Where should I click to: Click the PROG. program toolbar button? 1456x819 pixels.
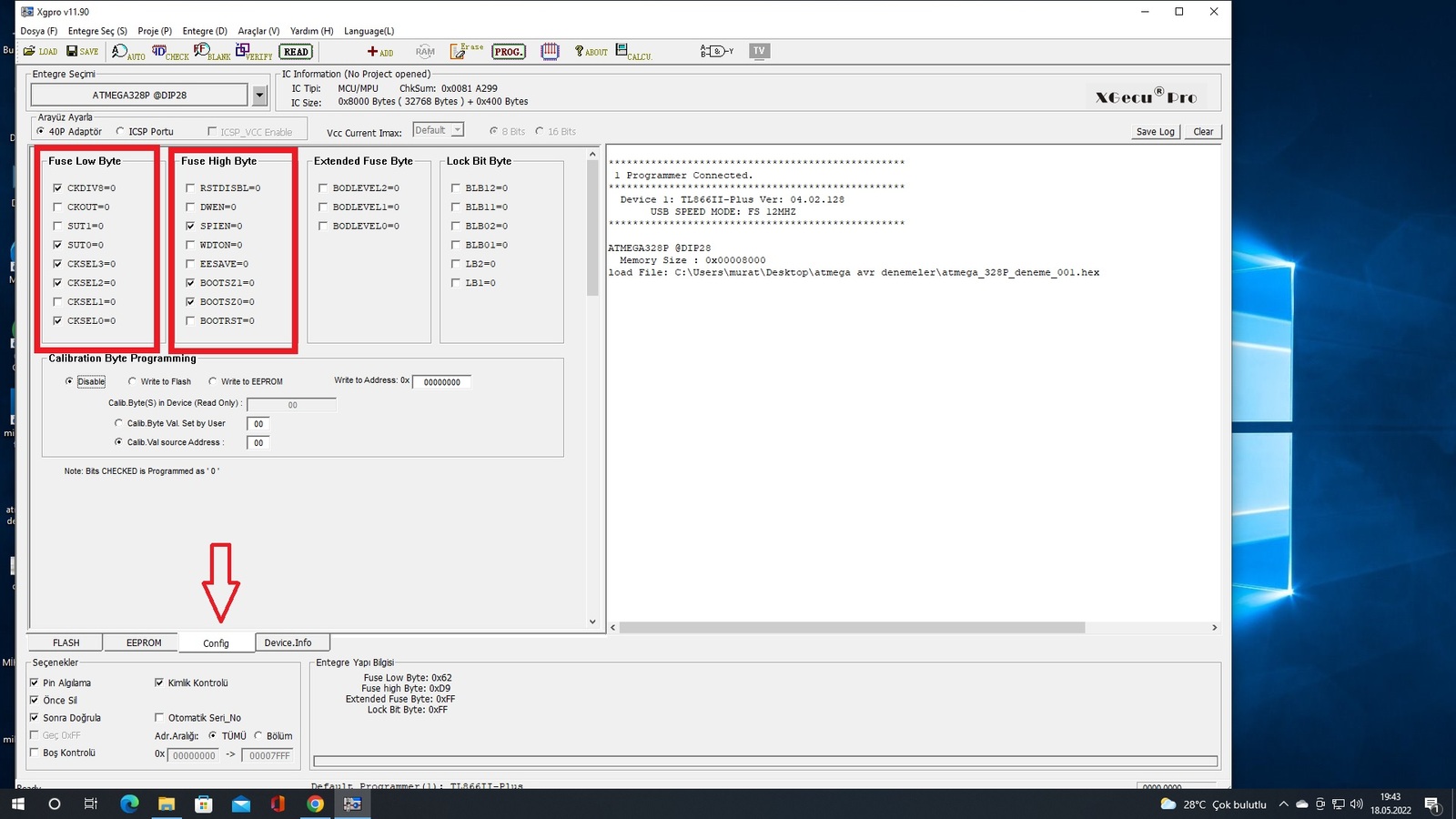[x=509, y=52]
